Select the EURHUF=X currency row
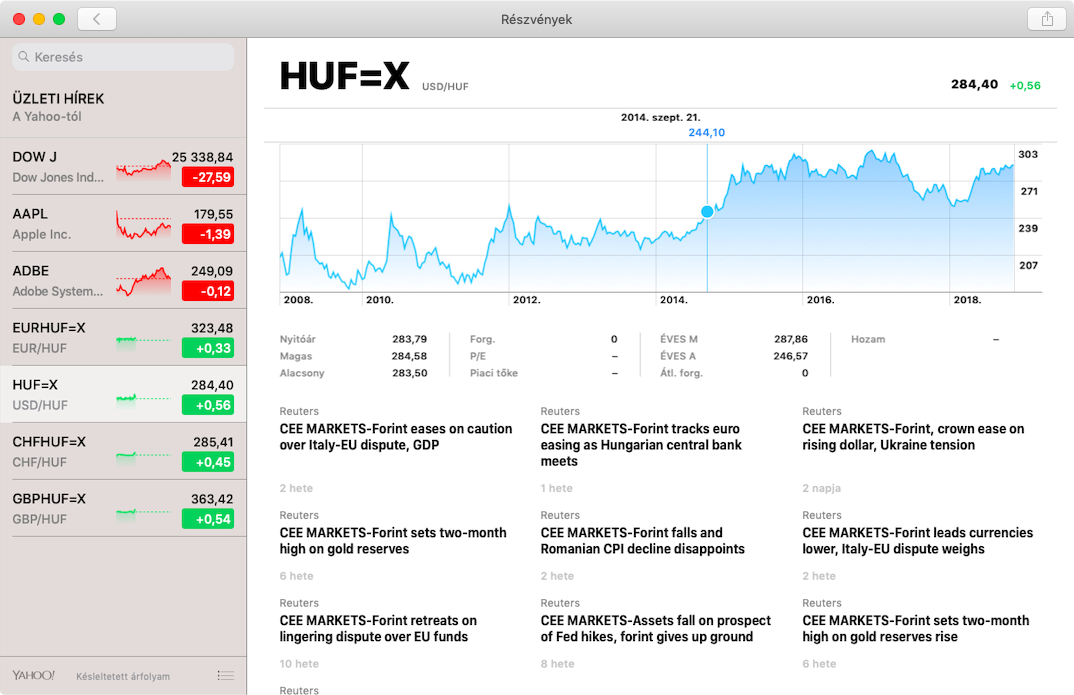1074x695 pixels. (x=123, y=337)
